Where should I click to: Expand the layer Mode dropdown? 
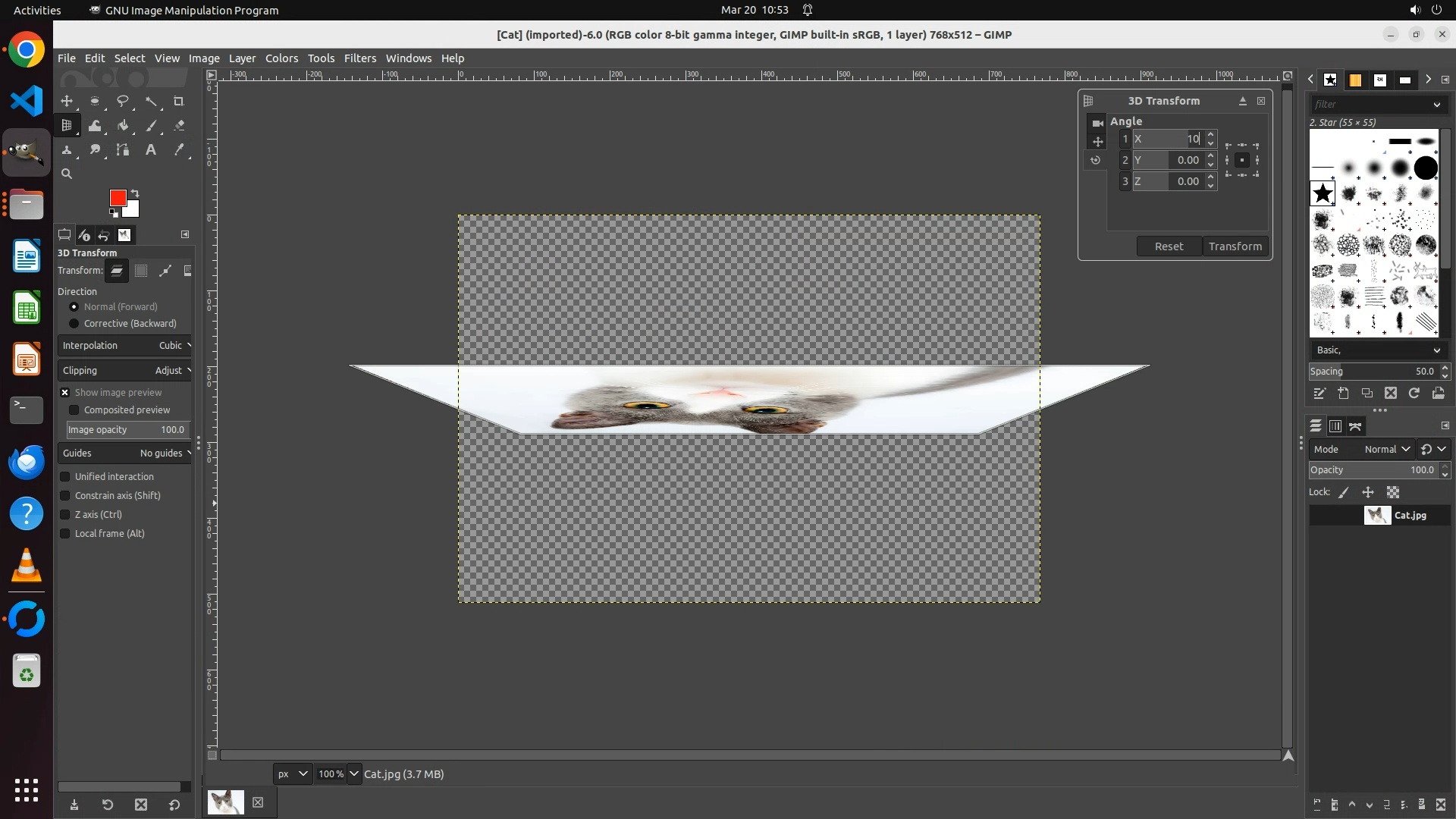pyautogui.click(x=1386, y=450)
